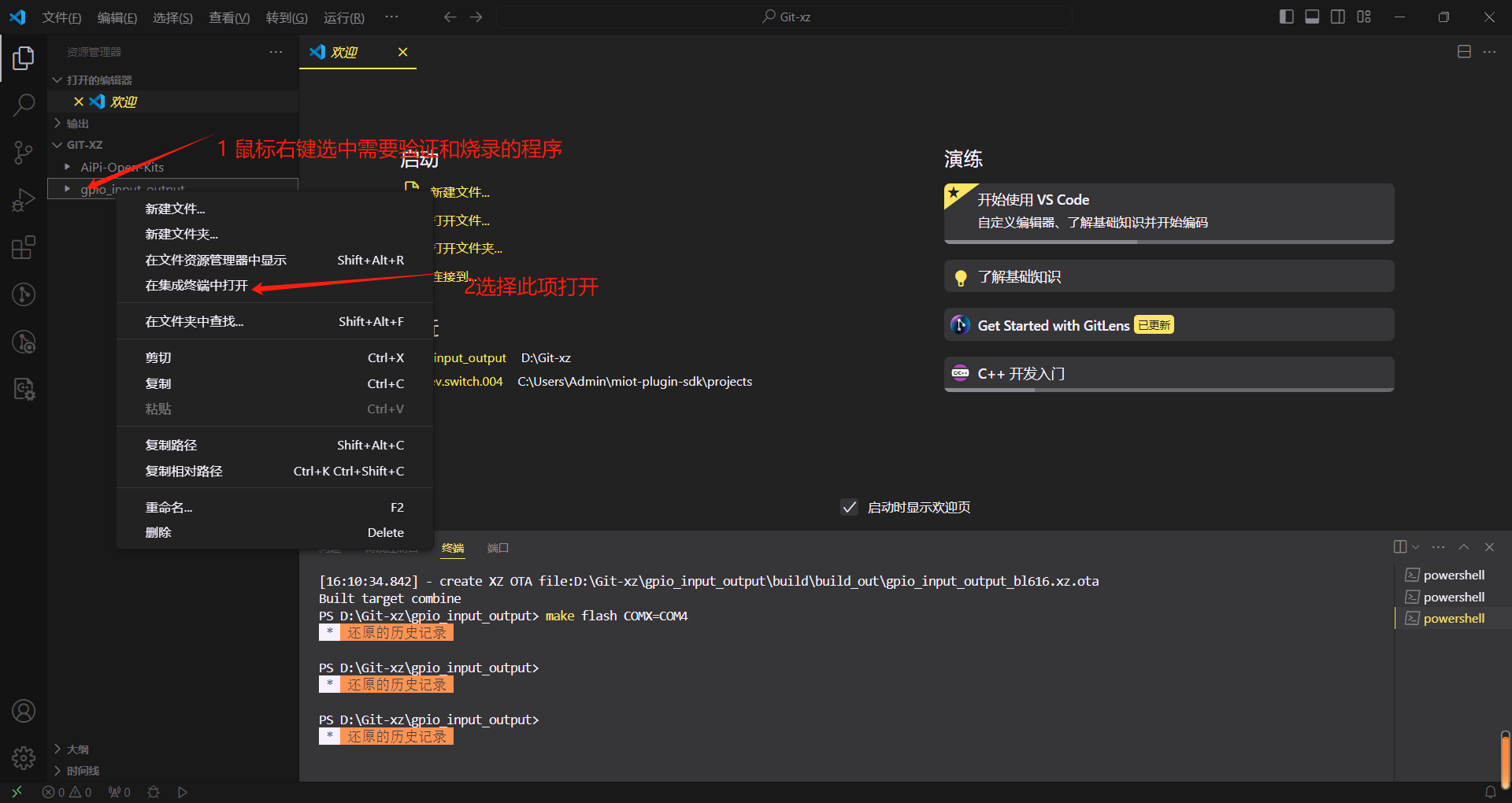Open Explorer views and more actions ellipsis
This screenshot has width=1512, height=803.
coord(276,52)
